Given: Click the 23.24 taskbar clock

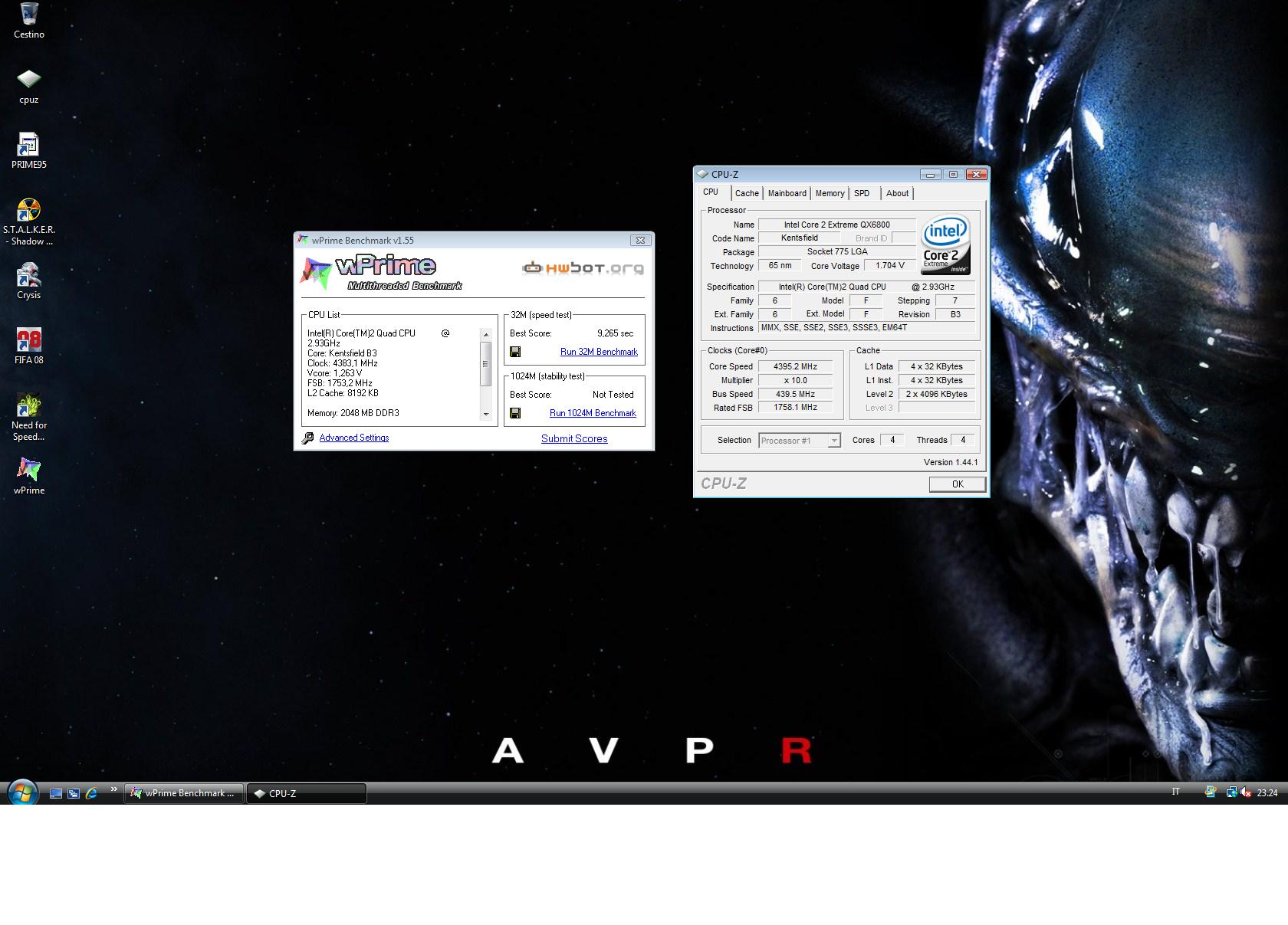Looking at the screenshot, I should (x=1267, y=793).
